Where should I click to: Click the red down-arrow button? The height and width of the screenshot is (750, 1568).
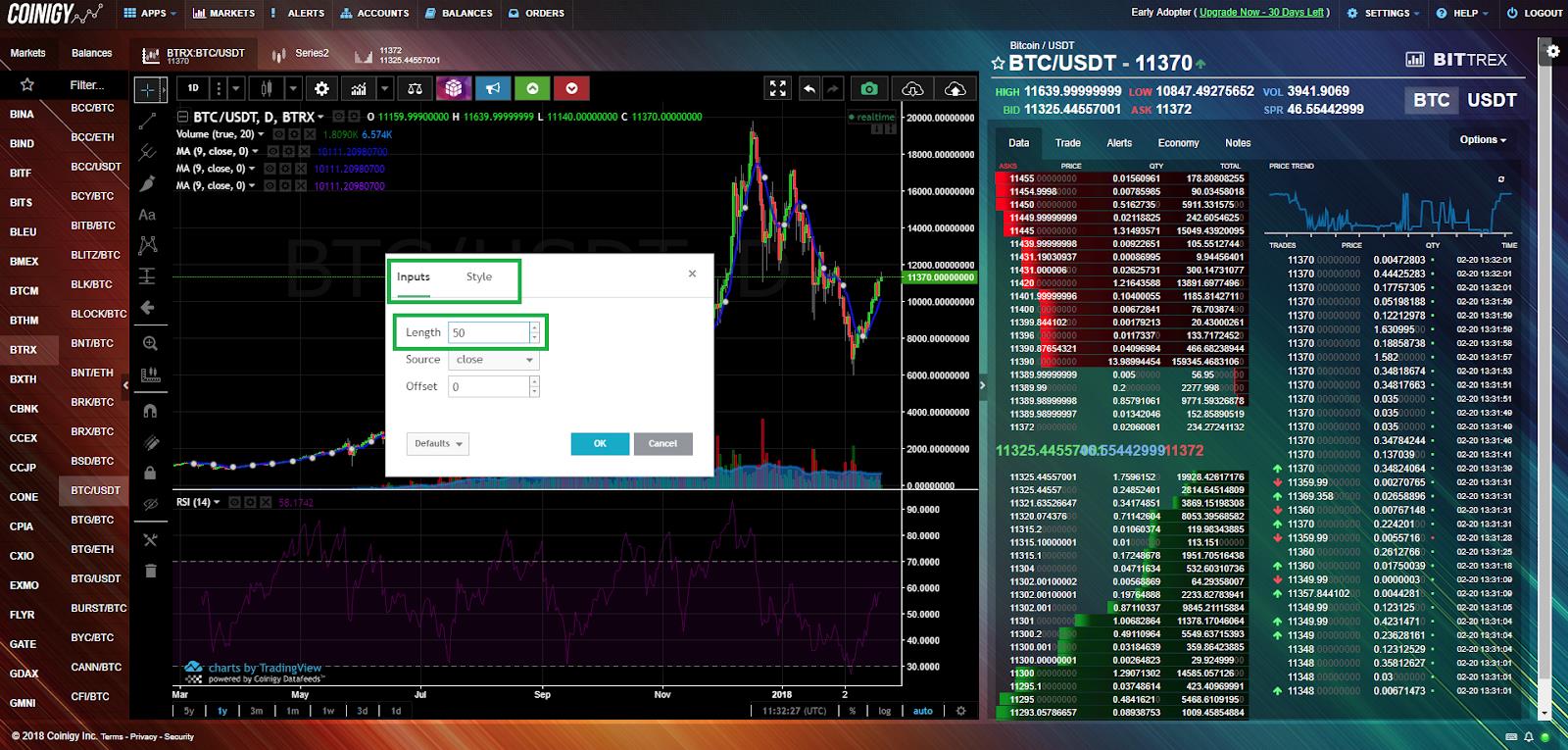571,88
